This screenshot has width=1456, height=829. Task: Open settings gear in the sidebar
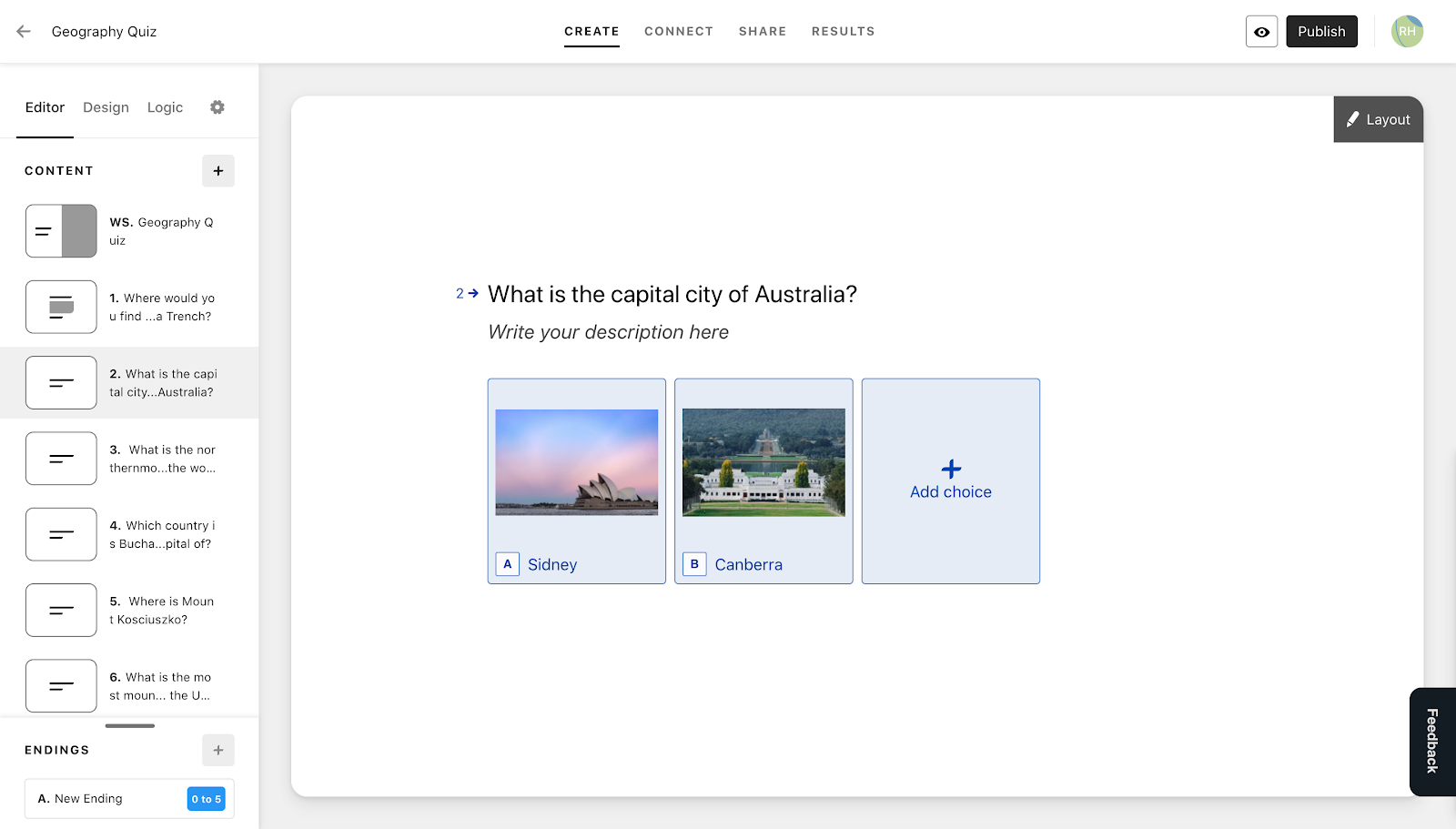(x=217, y=107)
